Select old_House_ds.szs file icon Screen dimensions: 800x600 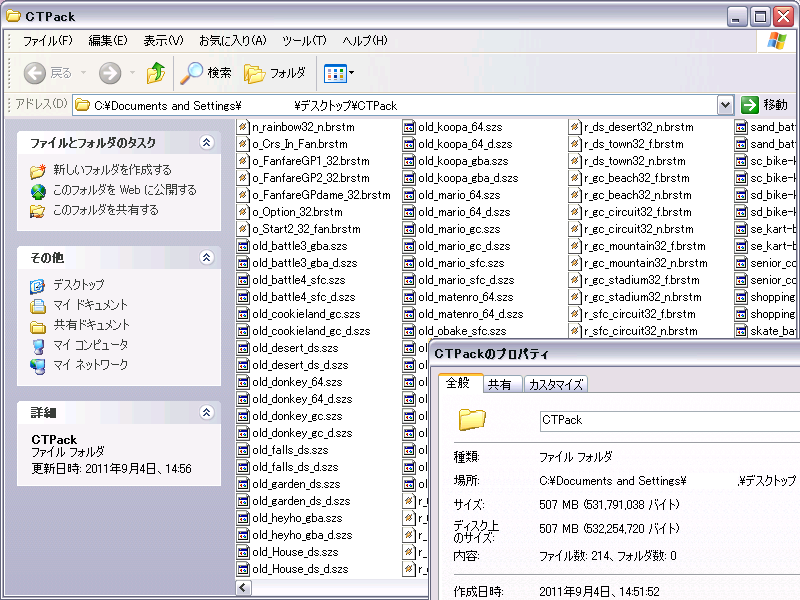(x=243, y=552)
